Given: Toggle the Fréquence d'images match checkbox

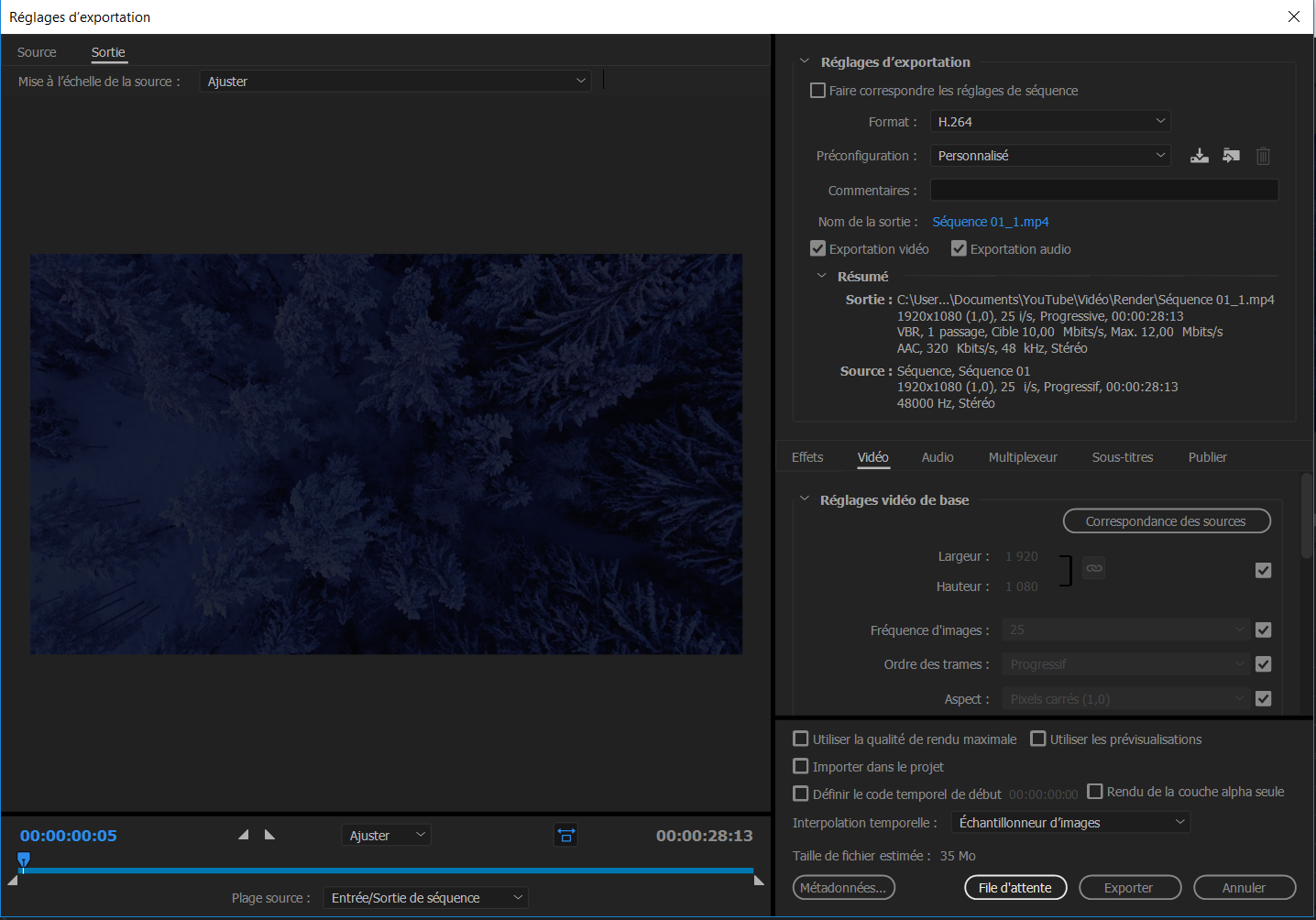Looking at the screenshot, I should (x=1263, y=630).
